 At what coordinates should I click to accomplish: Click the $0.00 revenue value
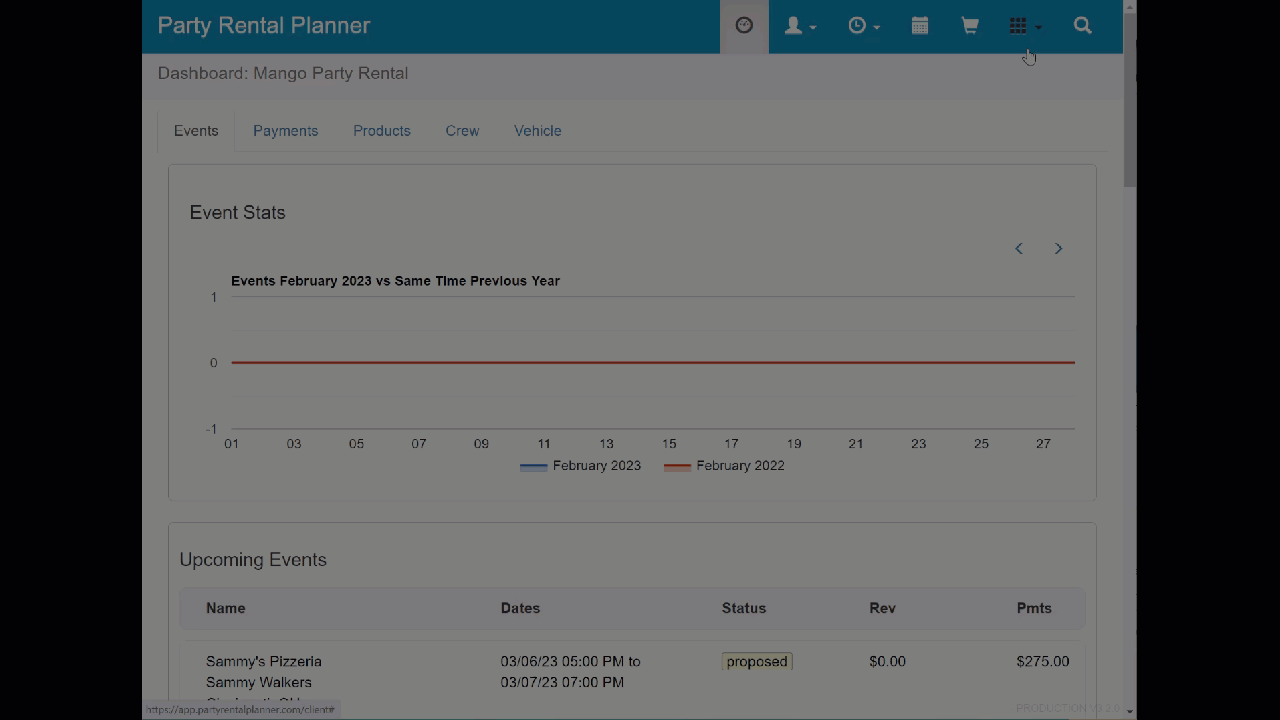click(x=888, y=661)
